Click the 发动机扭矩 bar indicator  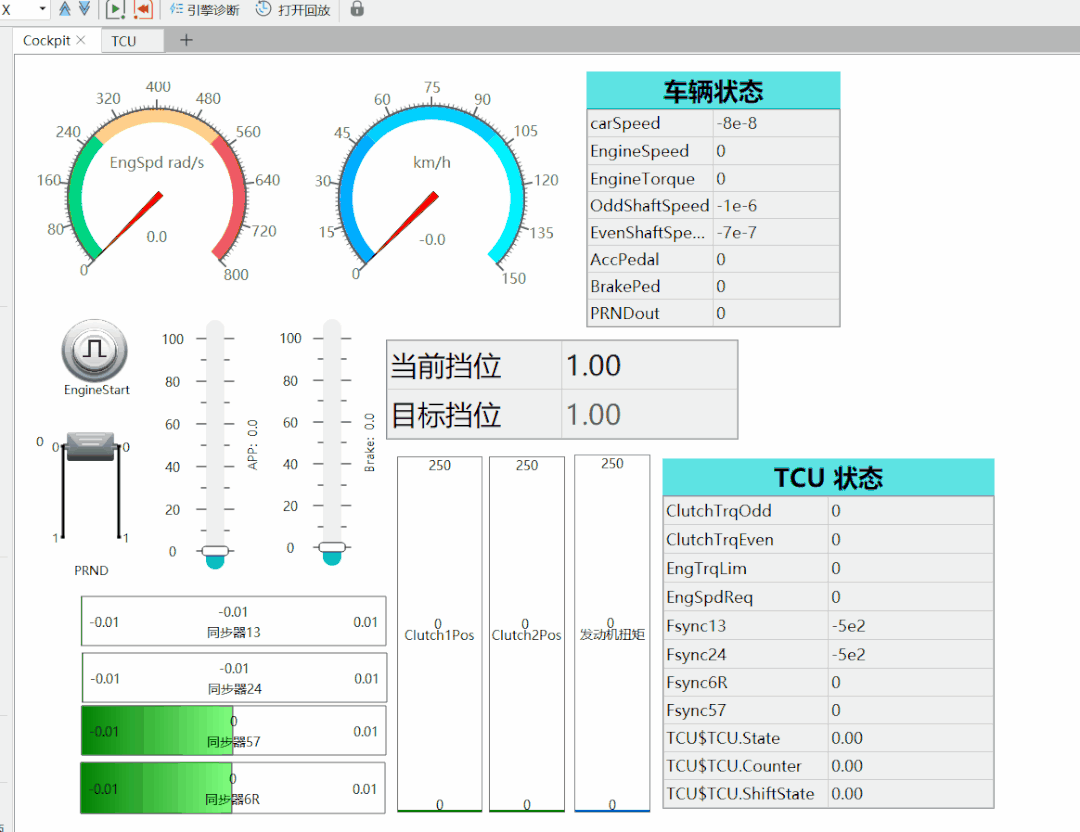tap(612, 632)
